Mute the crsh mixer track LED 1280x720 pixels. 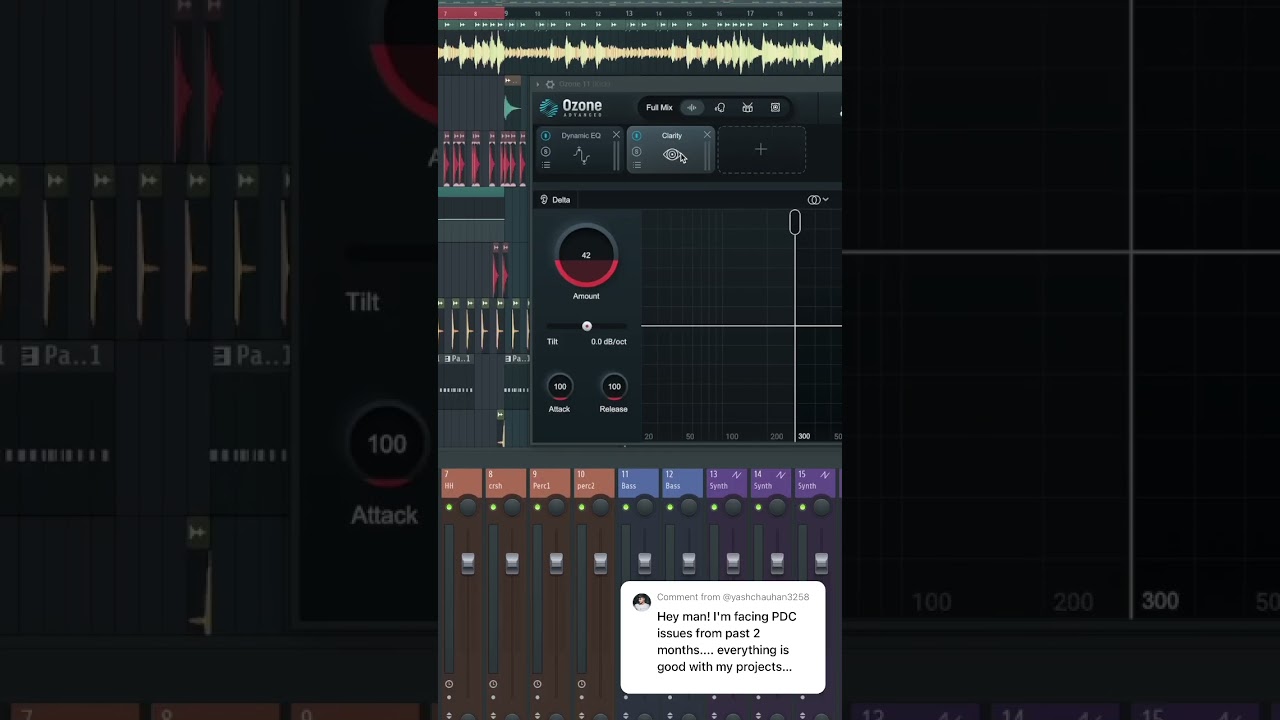[x=493, y=507]
